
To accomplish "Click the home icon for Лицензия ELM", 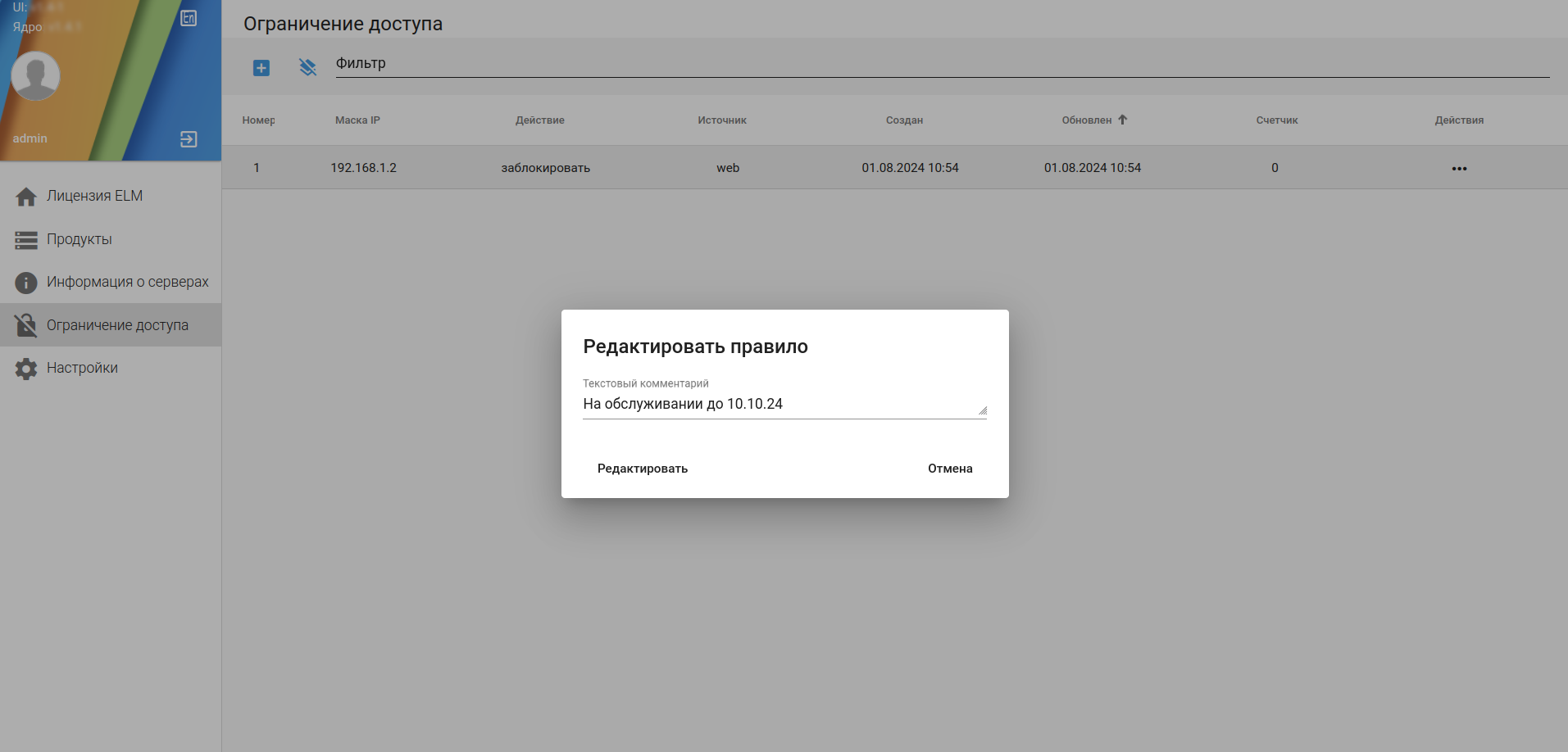I will coord(26,197).
